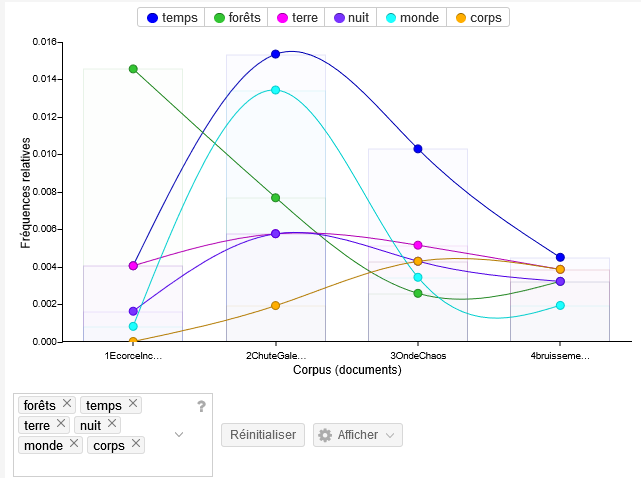The height and width of the screenshot is (478, 641).
Task: Remove the forêts term tag
Action: click(67, 404)
